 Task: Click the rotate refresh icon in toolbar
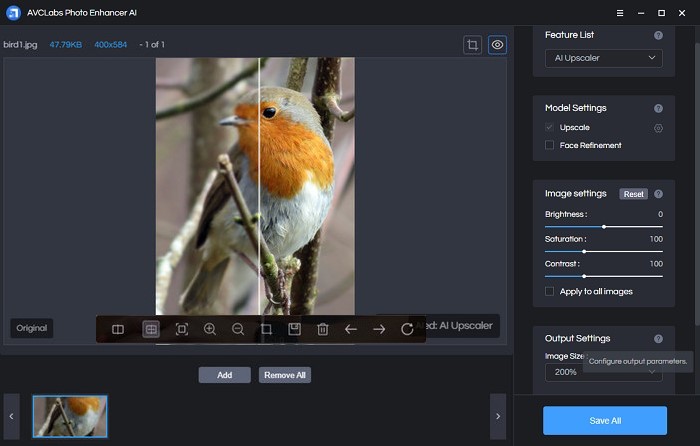click(407, 329)
